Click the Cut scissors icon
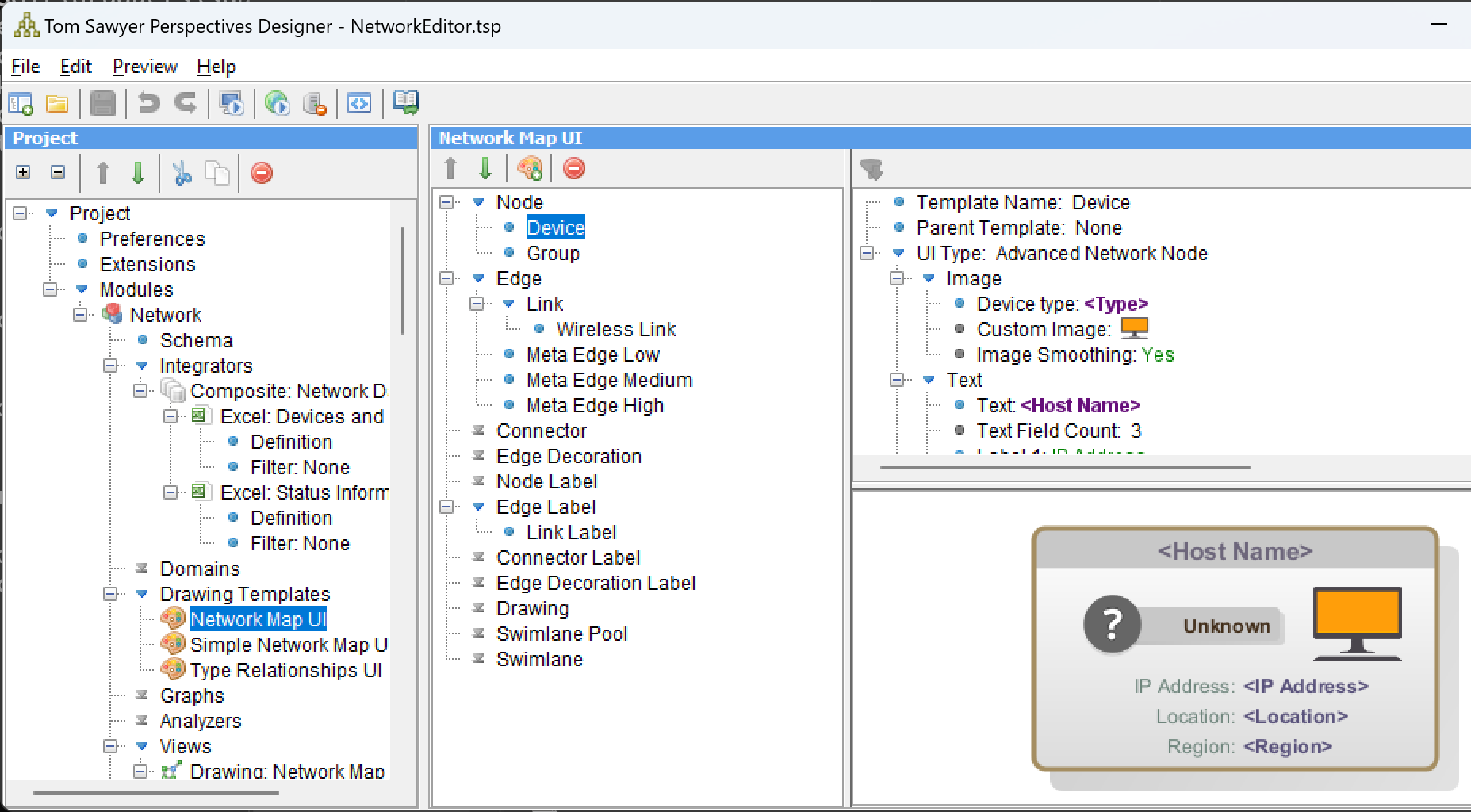 (x=182, y=173)
